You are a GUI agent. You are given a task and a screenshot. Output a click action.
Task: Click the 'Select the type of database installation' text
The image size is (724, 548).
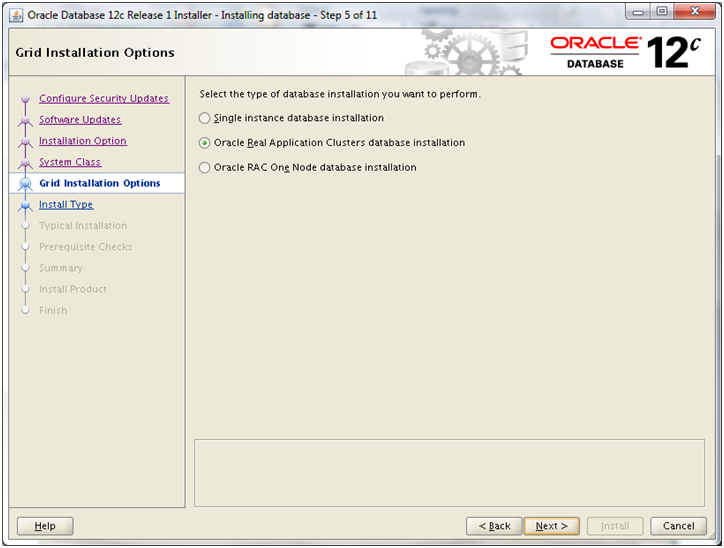click(340, 94)
